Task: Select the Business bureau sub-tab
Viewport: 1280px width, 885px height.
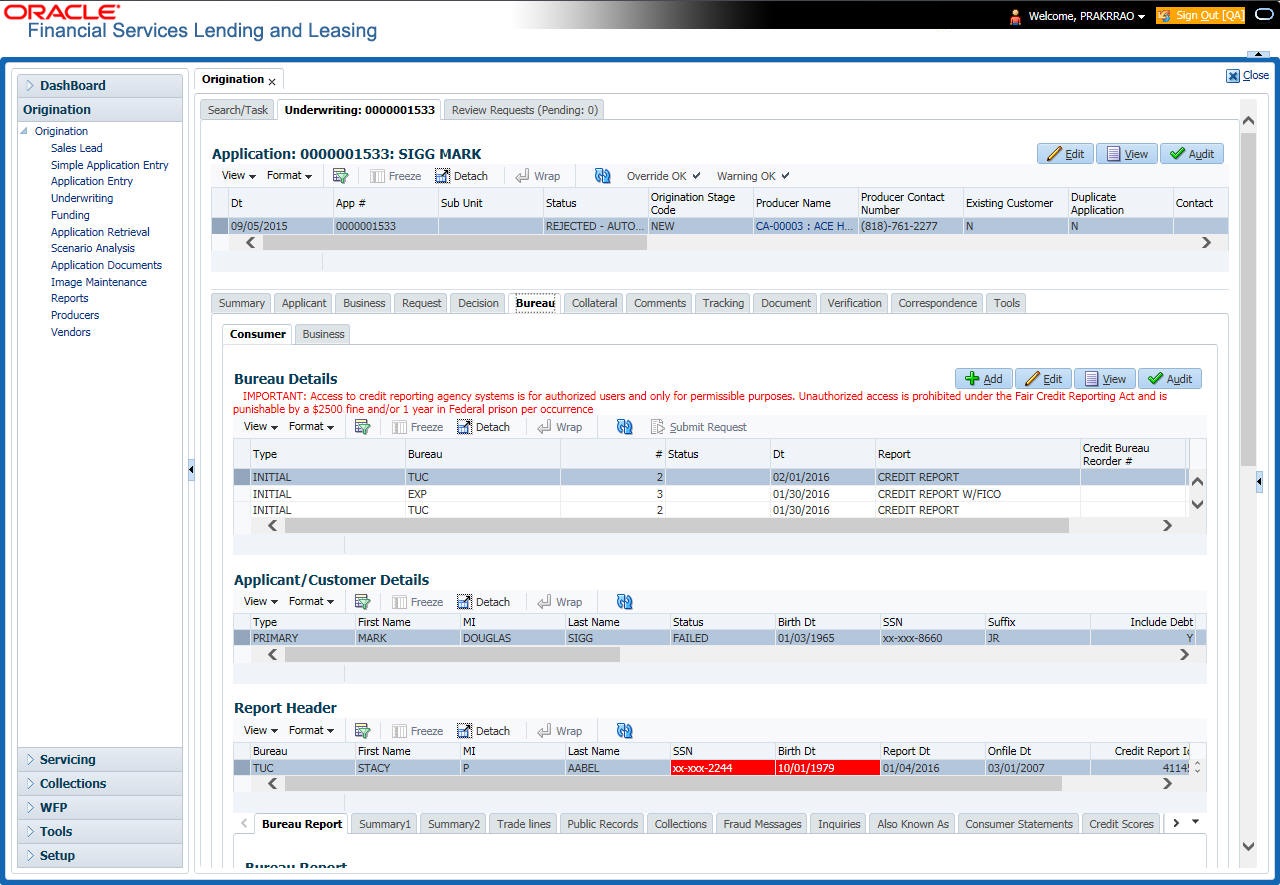Action: (323, 334)
